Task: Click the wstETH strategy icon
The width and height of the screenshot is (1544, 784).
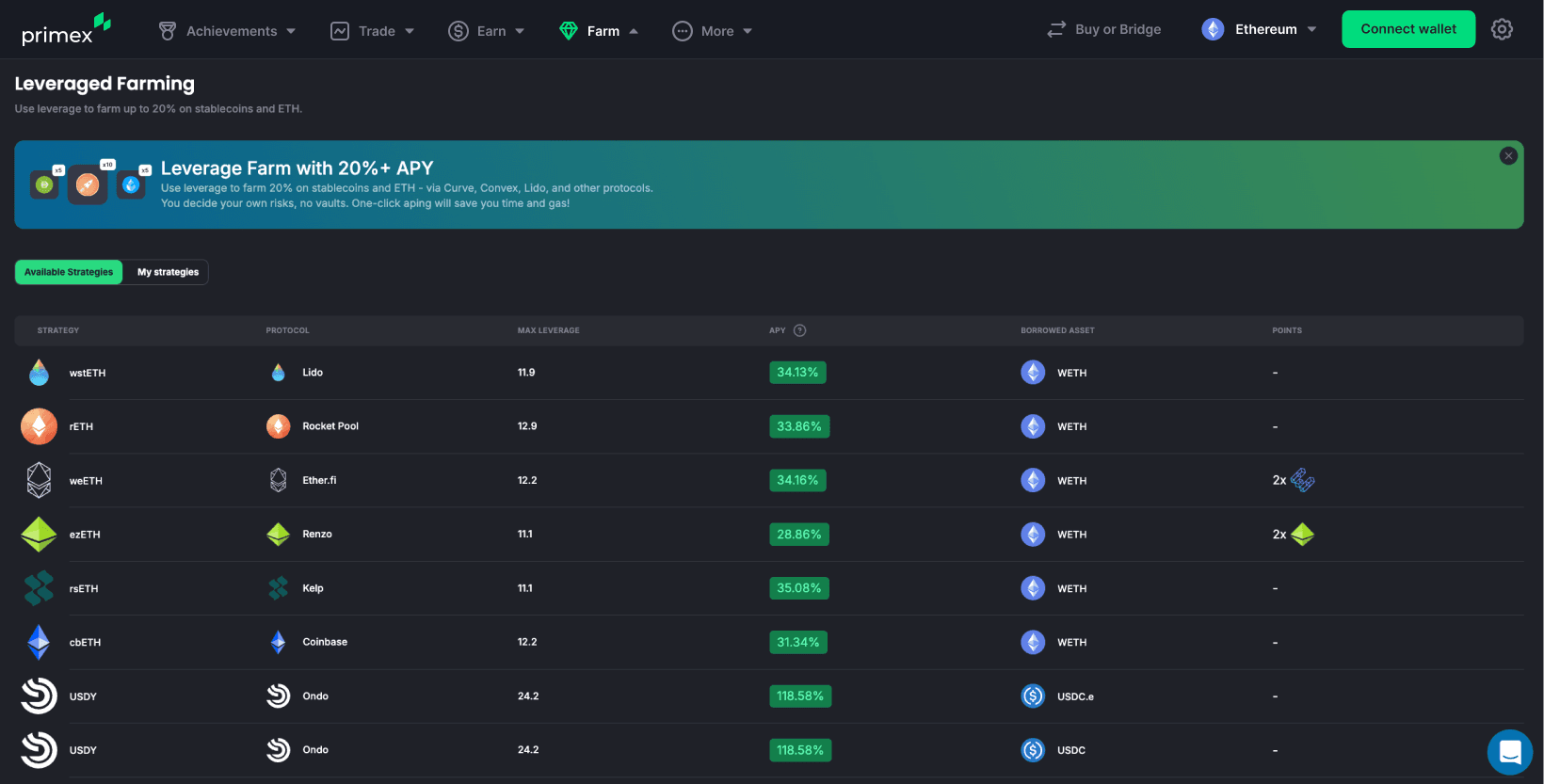Action: (39, 373)
